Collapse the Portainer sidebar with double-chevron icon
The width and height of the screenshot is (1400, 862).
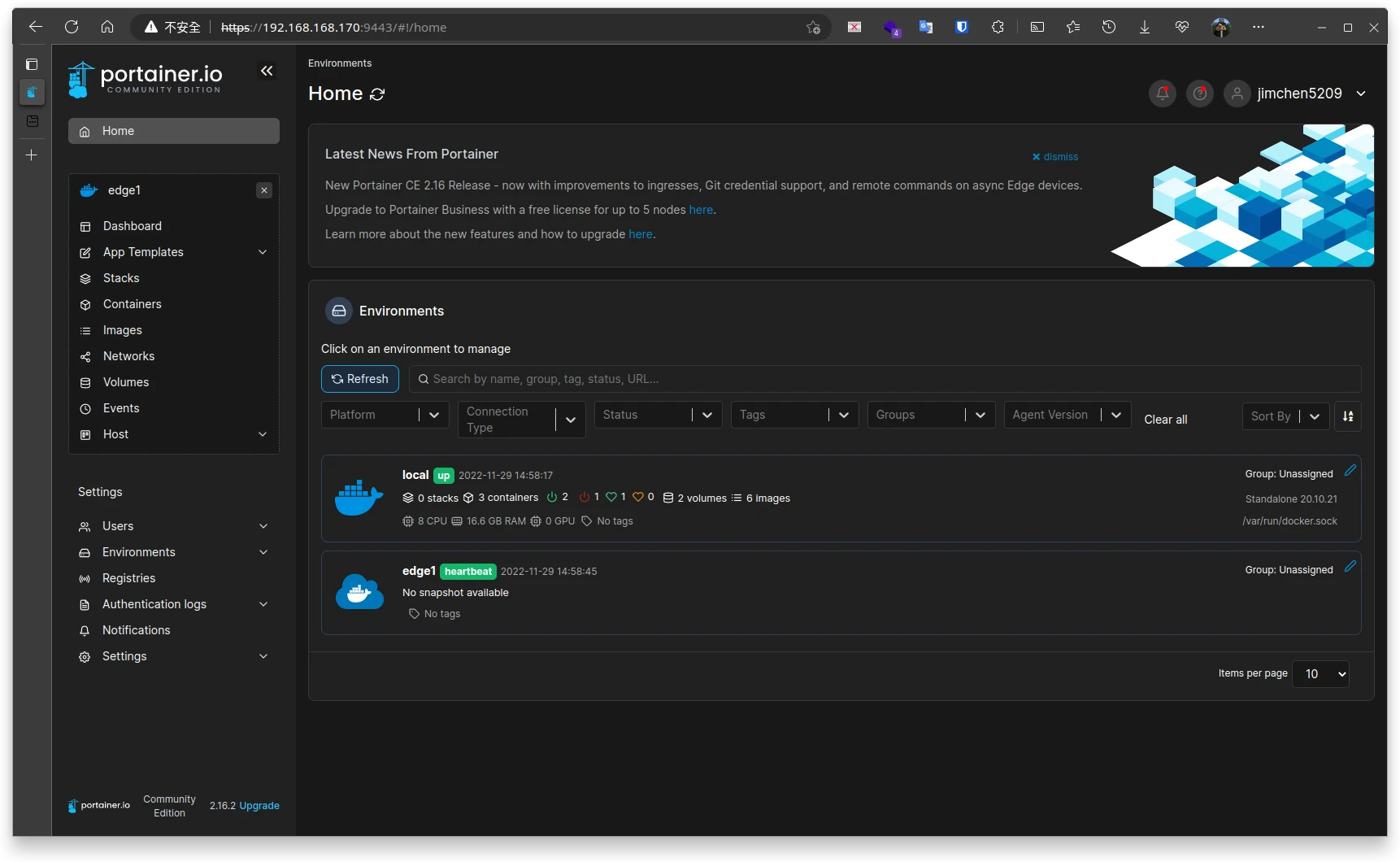click(267, 71)
